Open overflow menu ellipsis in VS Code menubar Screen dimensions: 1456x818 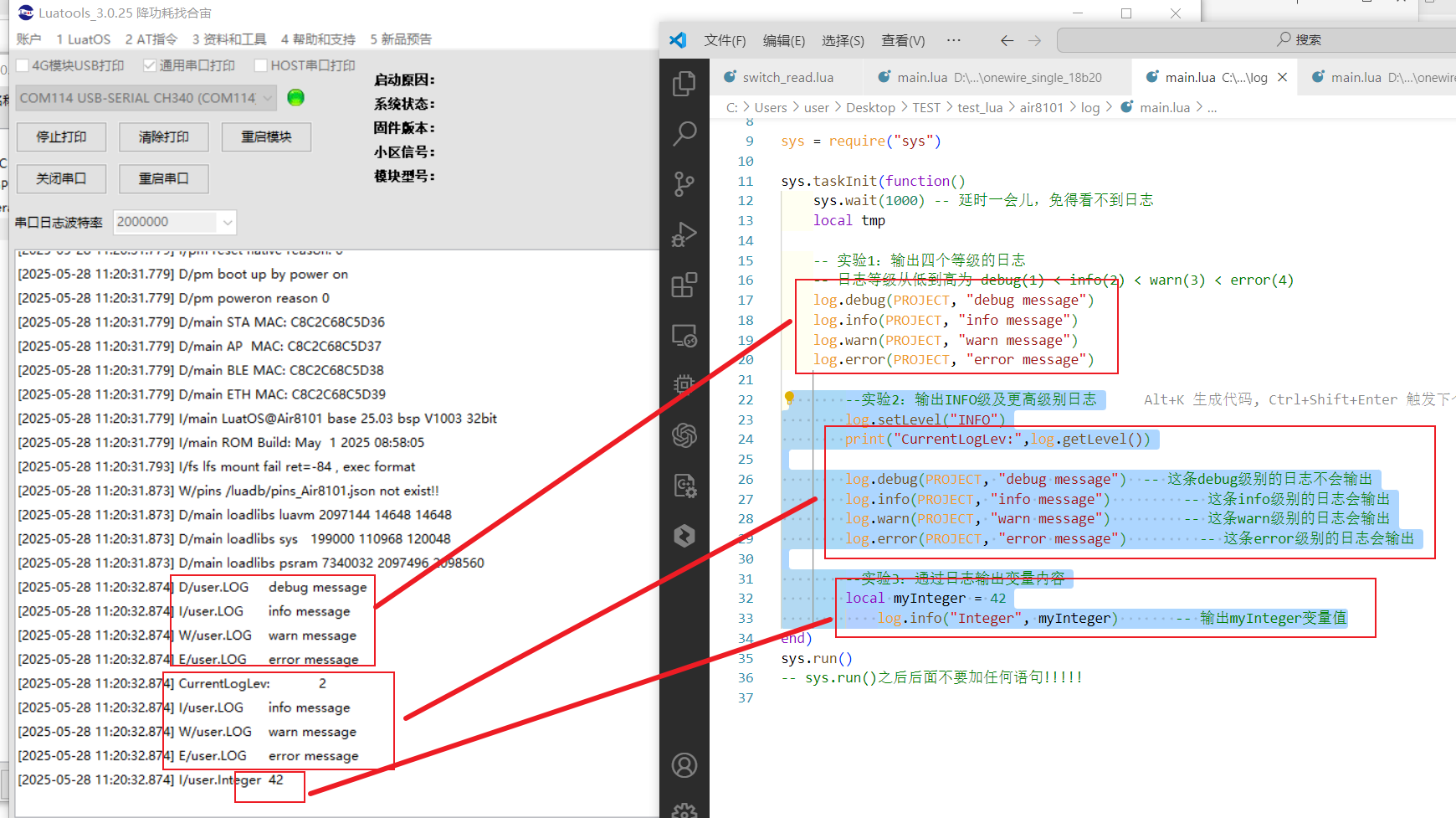[x=953, y=40]
